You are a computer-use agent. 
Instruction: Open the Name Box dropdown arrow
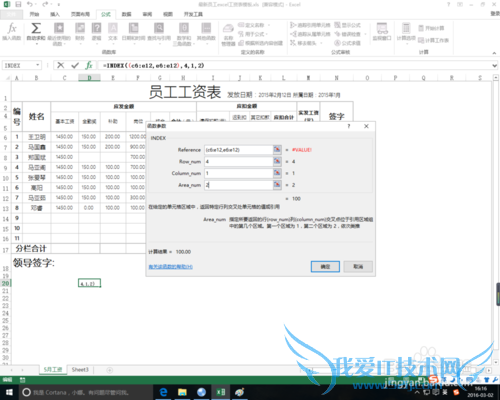[x=38, y=65]
